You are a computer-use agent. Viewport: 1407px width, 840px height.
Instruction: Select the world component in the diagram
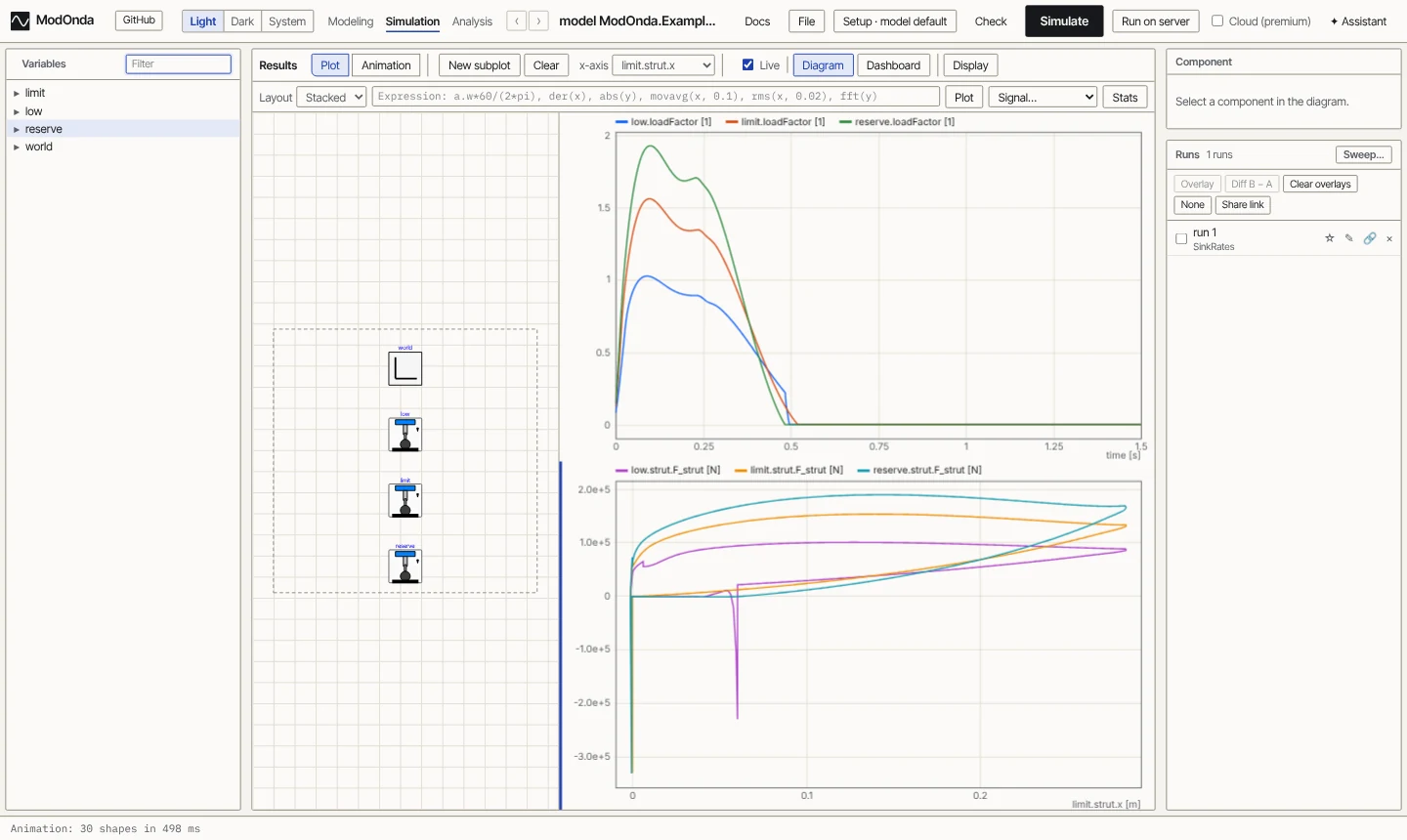coord(405,368)
